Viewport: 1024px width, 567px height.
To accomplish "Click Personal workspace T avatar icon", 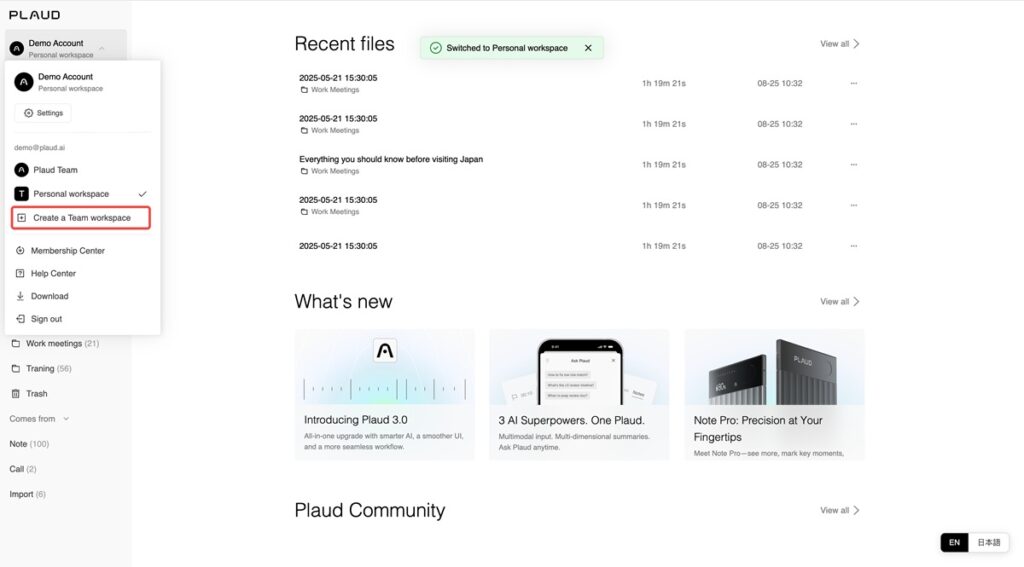I will click(22, 194).
